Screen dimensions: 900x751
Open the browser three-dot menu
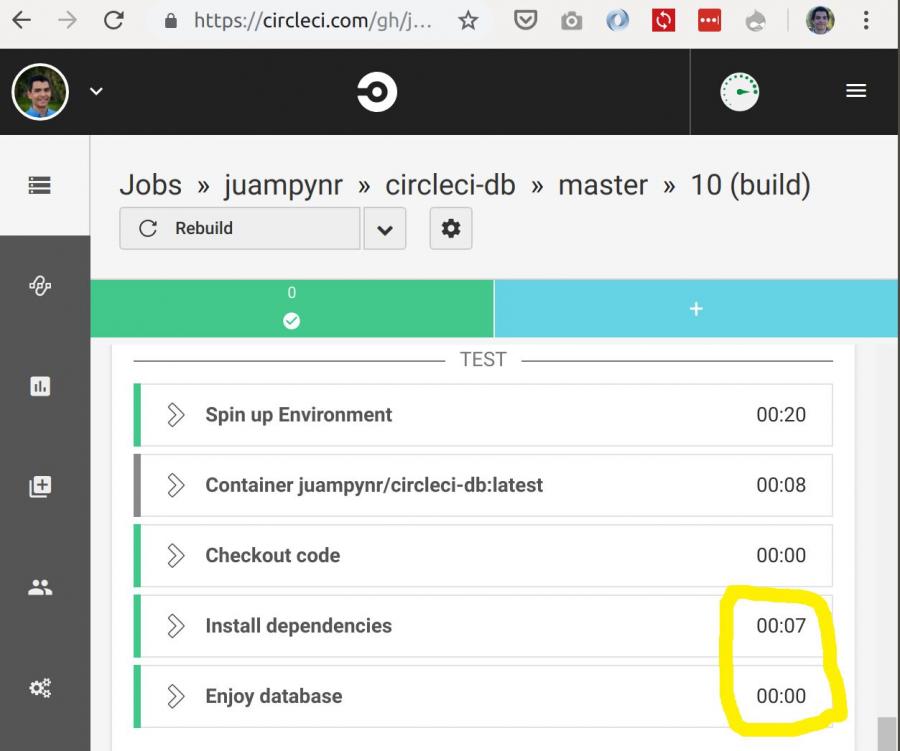pyautogui.click(x=866, y=21)
